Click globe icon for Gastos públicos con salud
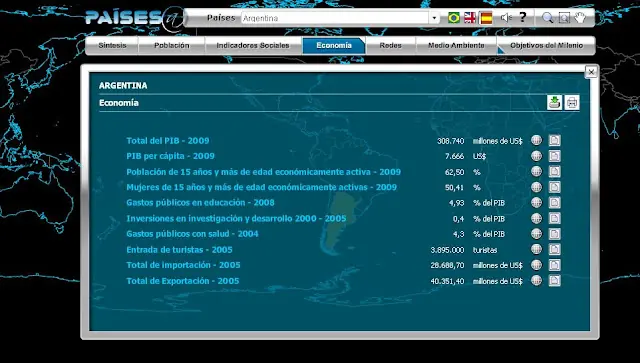The height and width of the screenshot is (363, 640). (x=537, y=234)
